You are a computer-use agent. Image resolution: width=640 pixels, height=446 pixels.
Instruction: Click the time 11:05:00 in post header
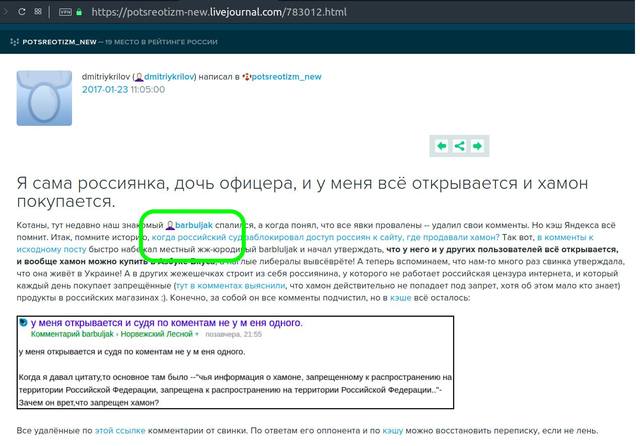[148, 90]
